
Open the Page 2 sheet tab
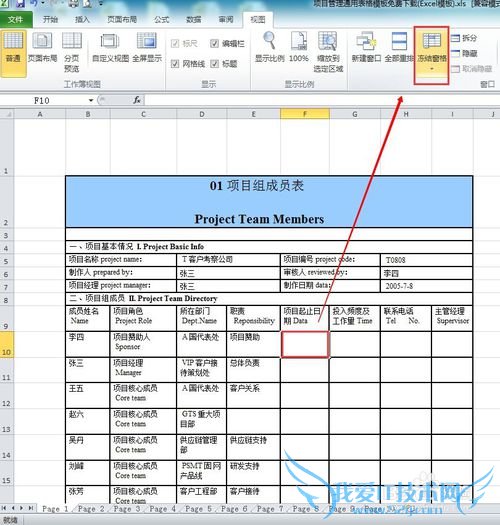point(90,509)
